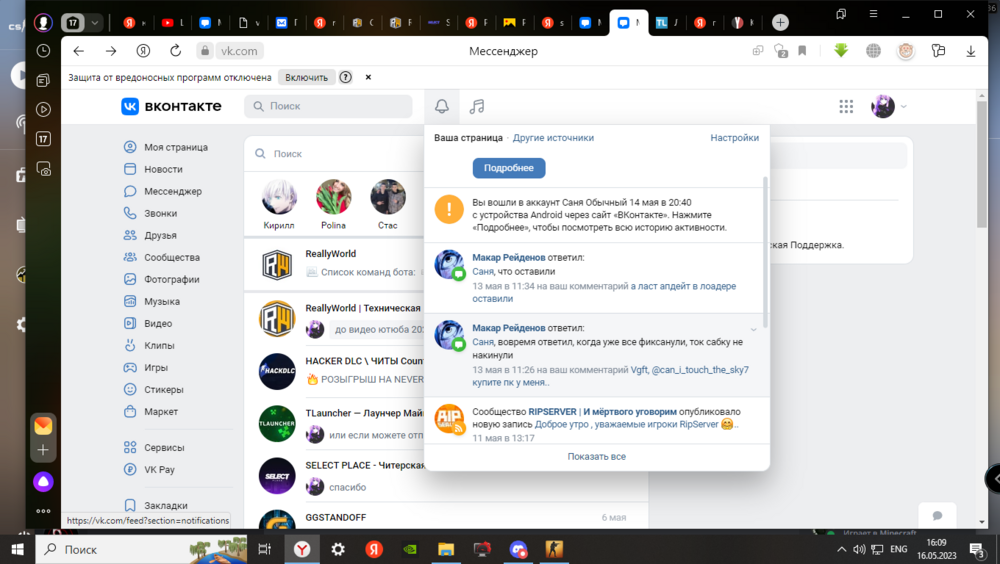Open a new browser tab
Image resolution: width=1000 pixels, height=564 pixels.
coord(780,22)
